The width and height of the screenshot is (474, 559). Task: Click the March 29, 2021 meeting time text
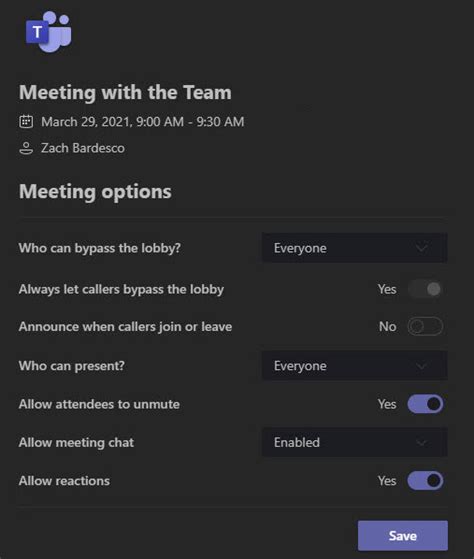[x=143, y=122]
